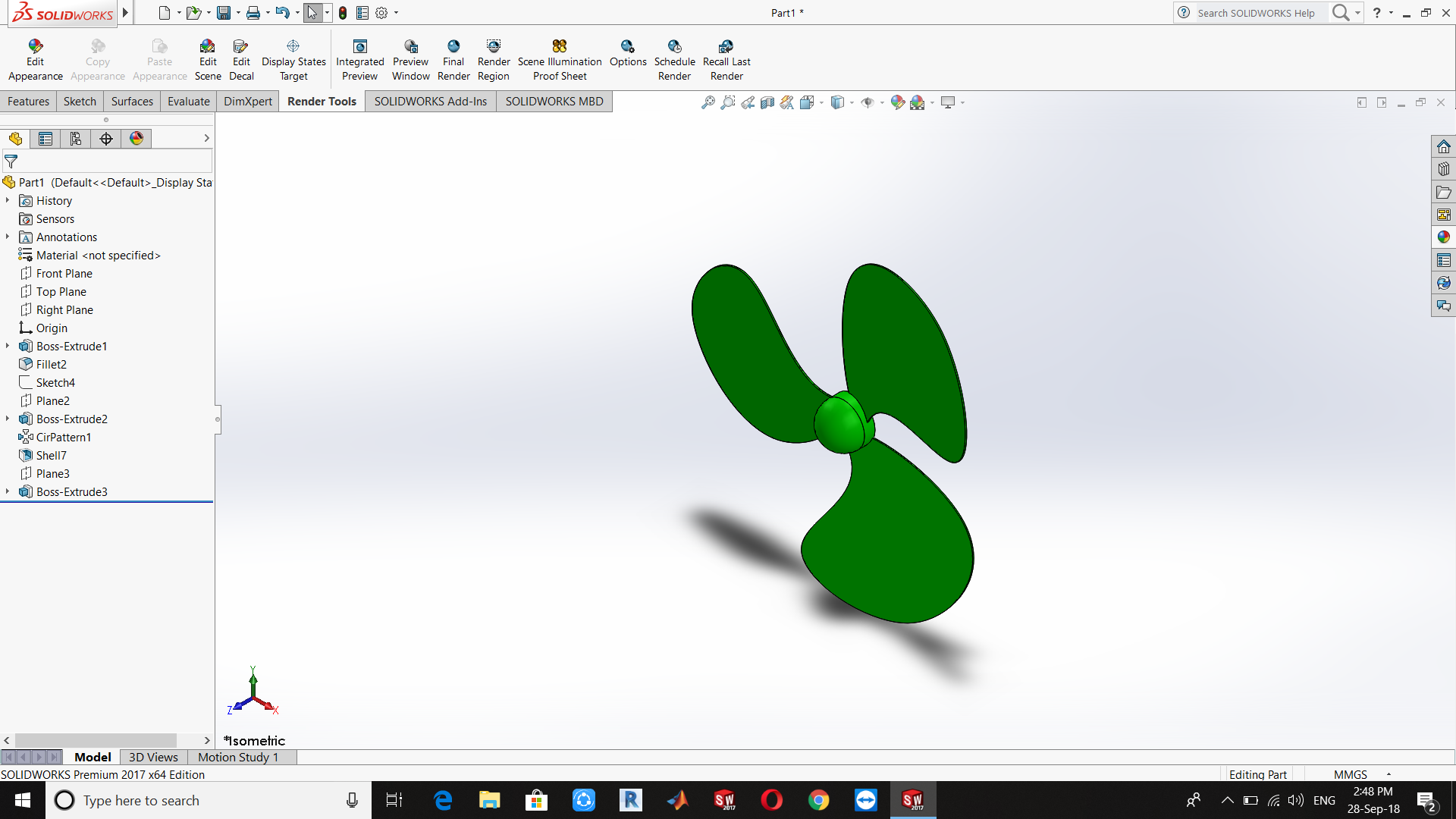Select CirPattern1 in the feature tree

point(64,438)
